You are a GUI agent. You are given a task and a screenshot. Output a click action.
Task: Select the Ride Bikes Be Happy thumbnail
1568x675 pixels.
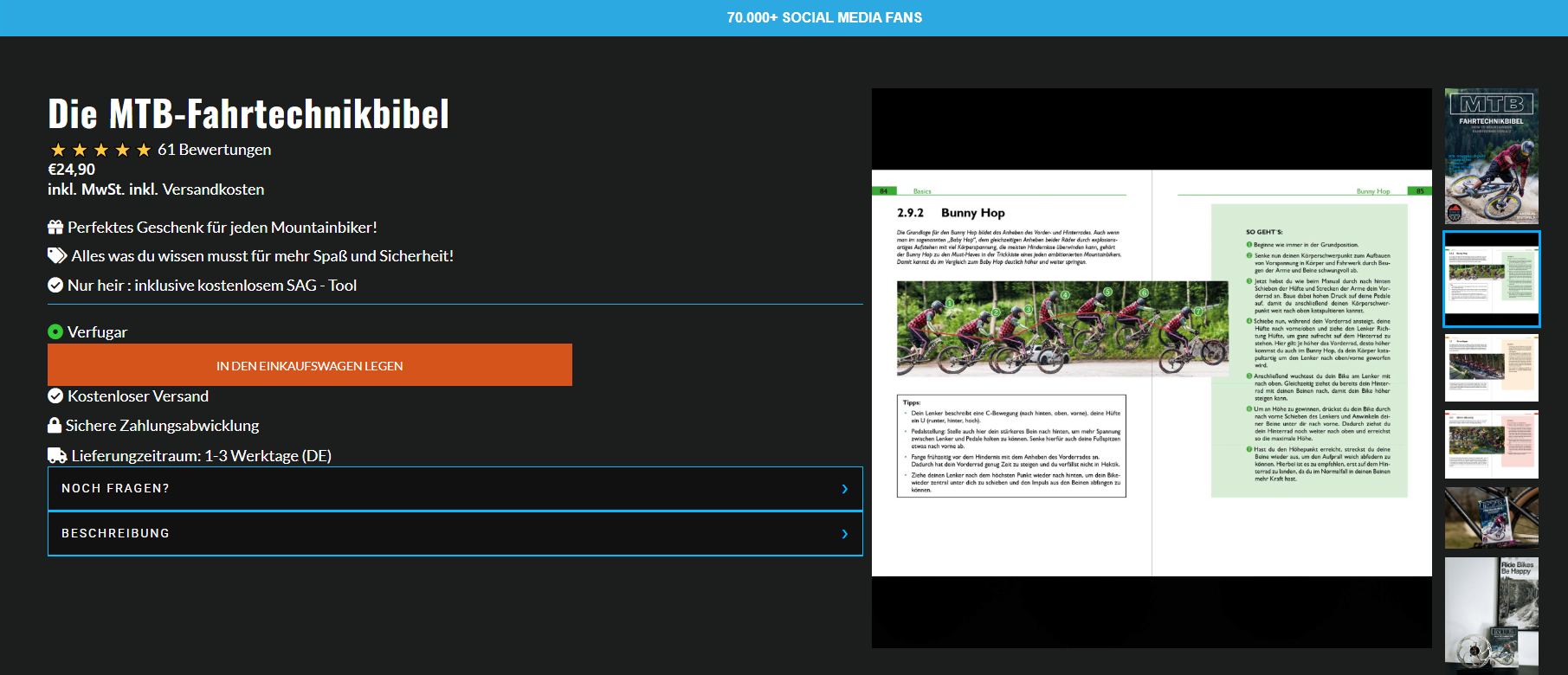[1492, 614]
